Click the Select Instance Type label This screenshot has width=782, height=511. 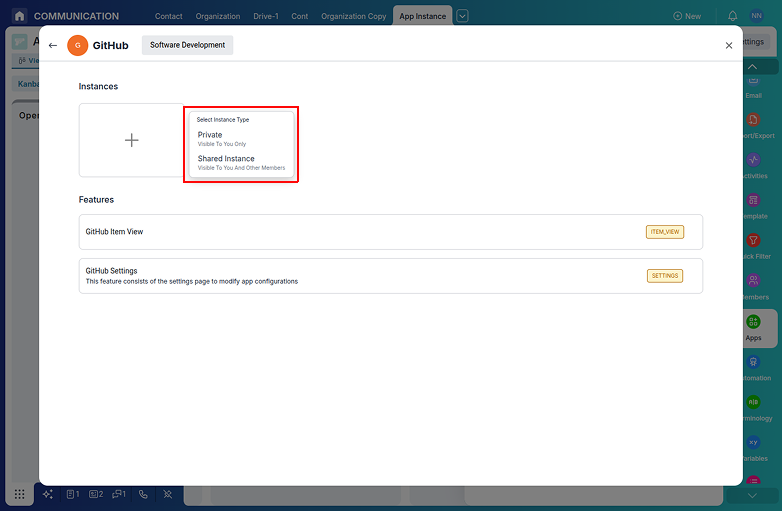tap(223, 120)
